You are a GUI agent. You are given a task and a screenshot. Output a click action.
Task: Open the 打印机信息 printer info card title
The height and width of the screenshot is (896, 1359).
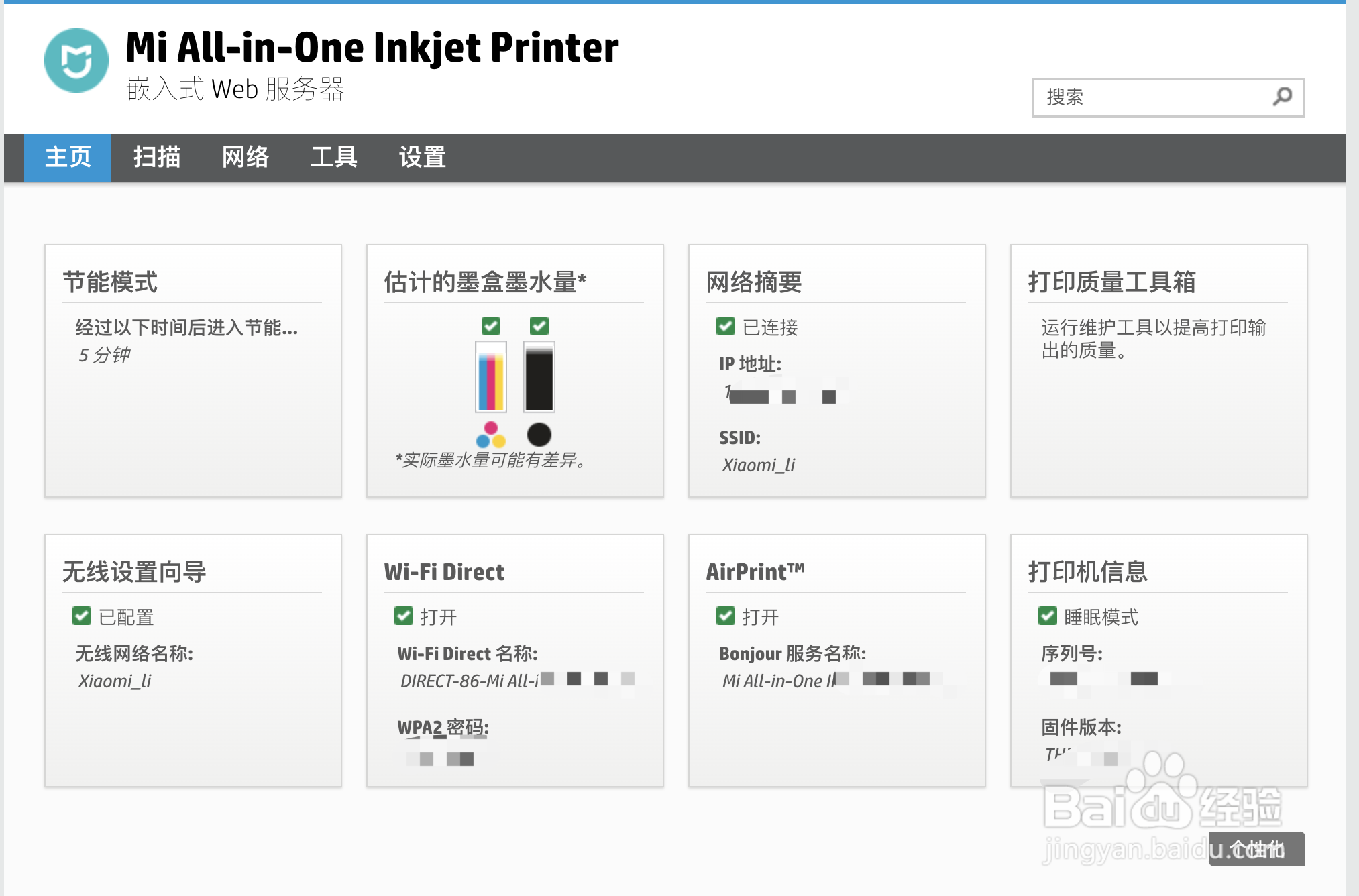[x=1088, y=572]
